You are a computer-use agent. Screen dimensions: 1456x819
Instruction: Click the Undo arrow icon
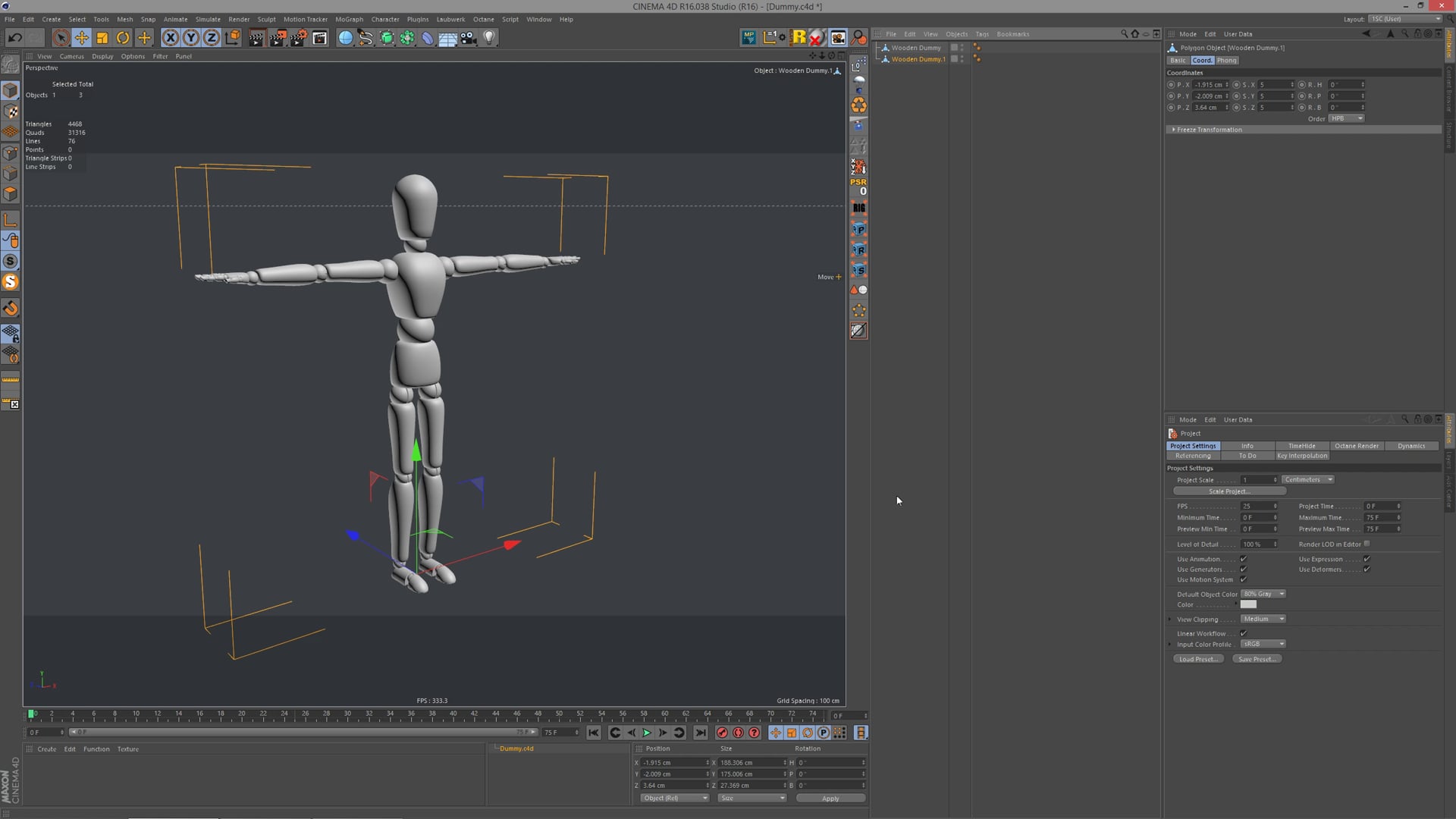pyautogui.click(x=14, y=37)
